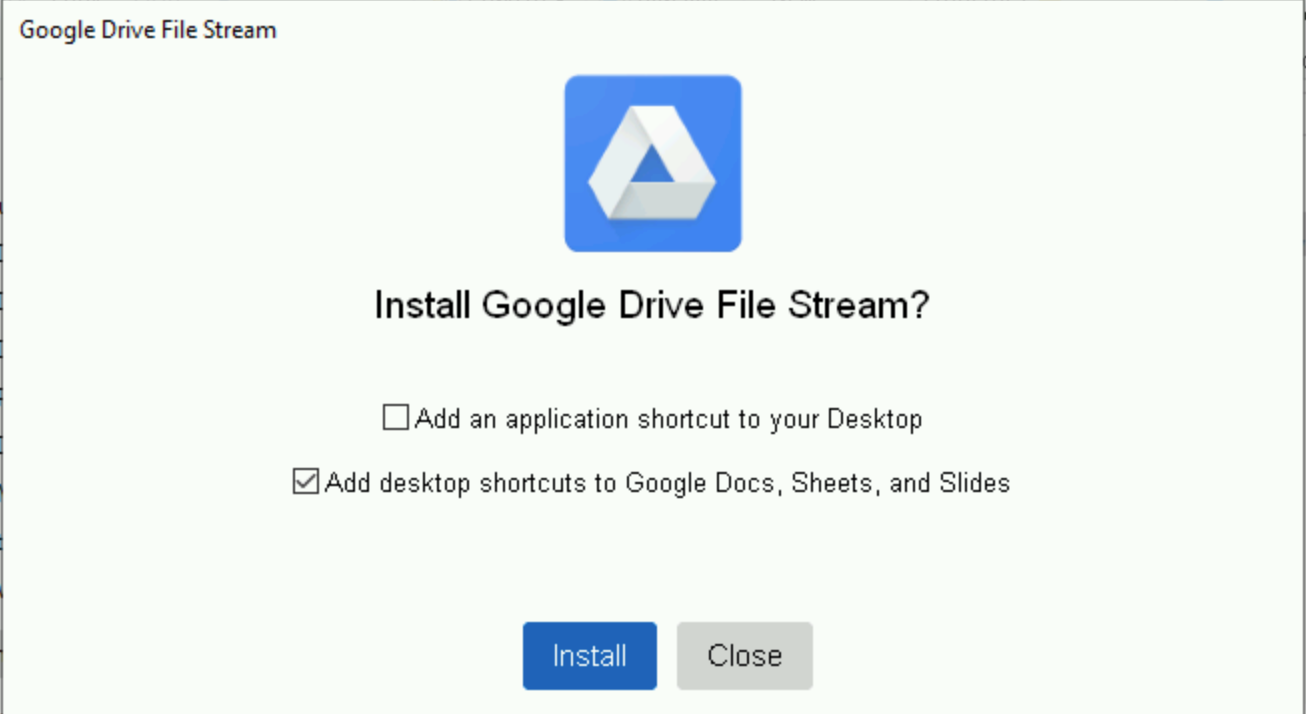Image resolution: width=1306 pixels, height=714 pixels.
Task: Click the blank space between checkboxes and buttons
Action: coord(652,560)
